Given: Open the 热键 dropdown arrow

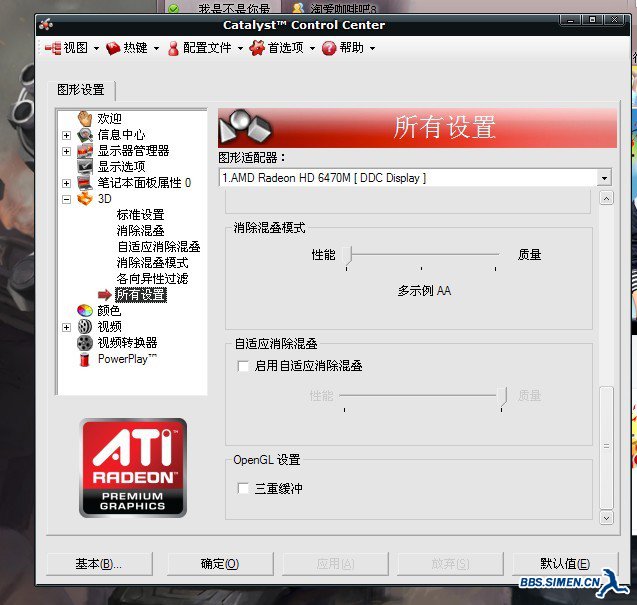Looking at the screenshot, I should pos(156,48).
